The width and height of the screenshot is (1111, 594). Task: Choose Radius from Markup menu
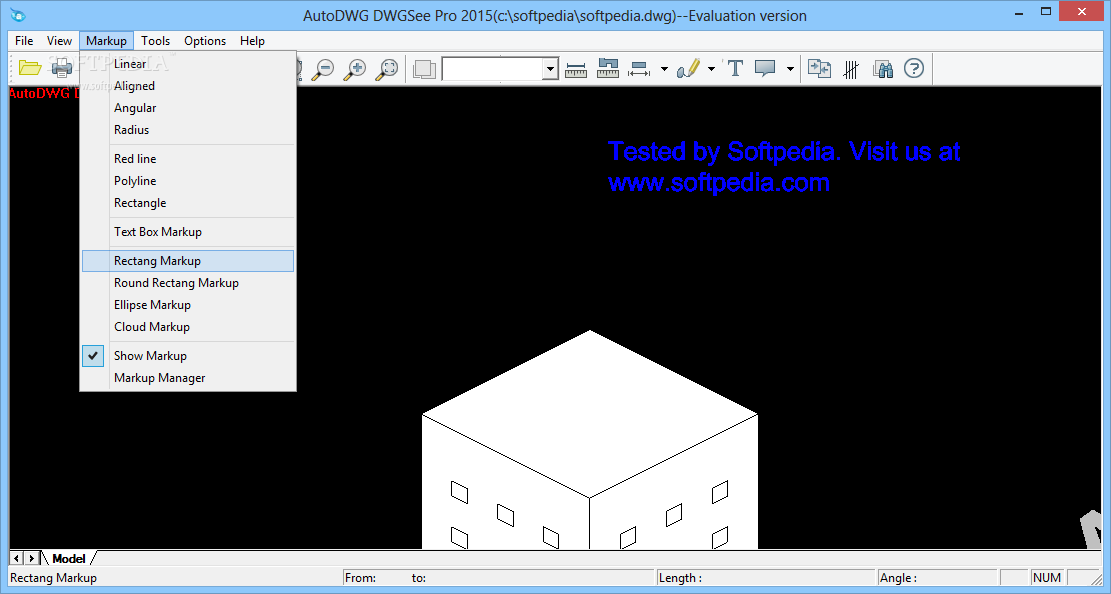pos(188,130)
